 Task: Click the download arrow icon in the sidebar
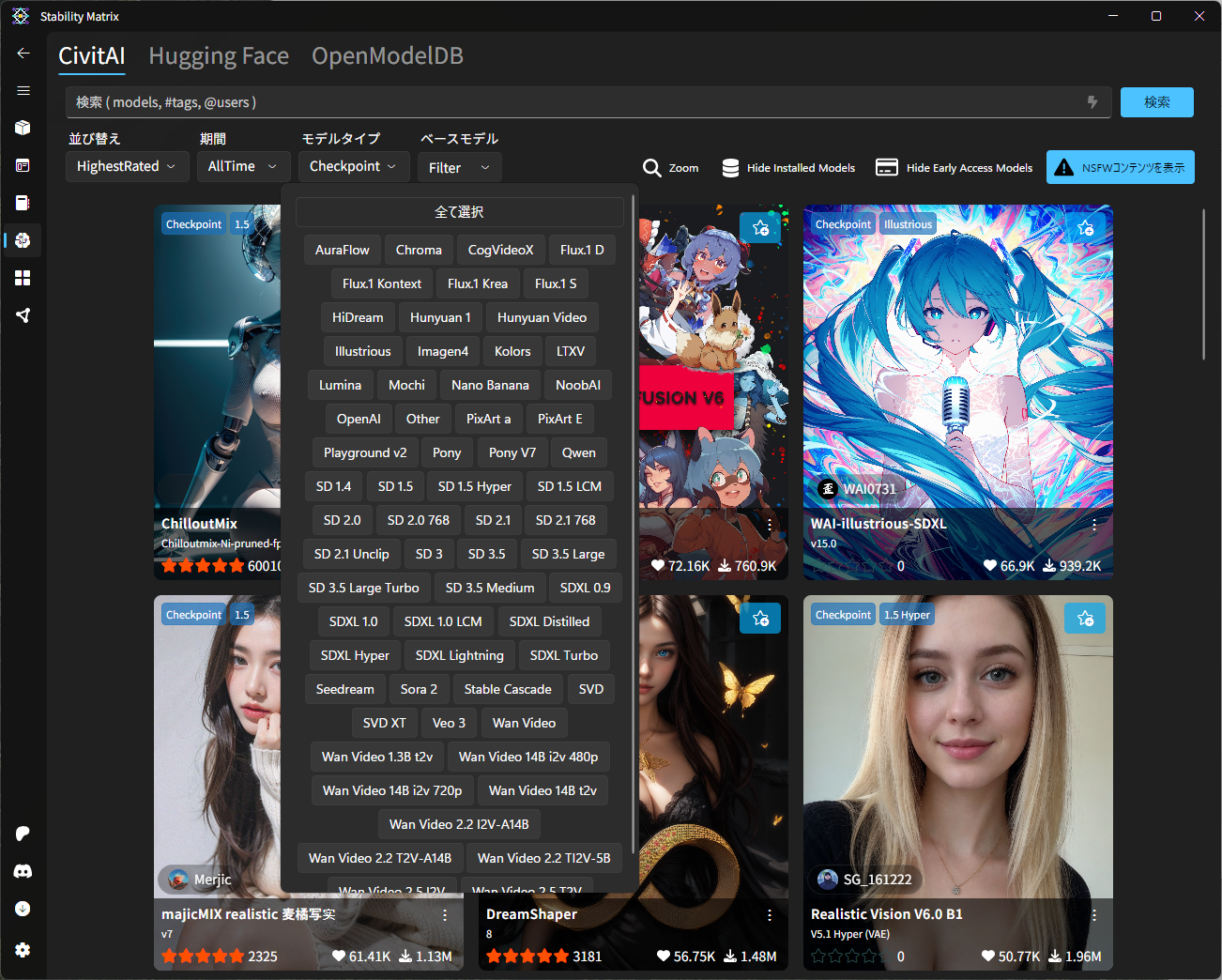[23, 909]
